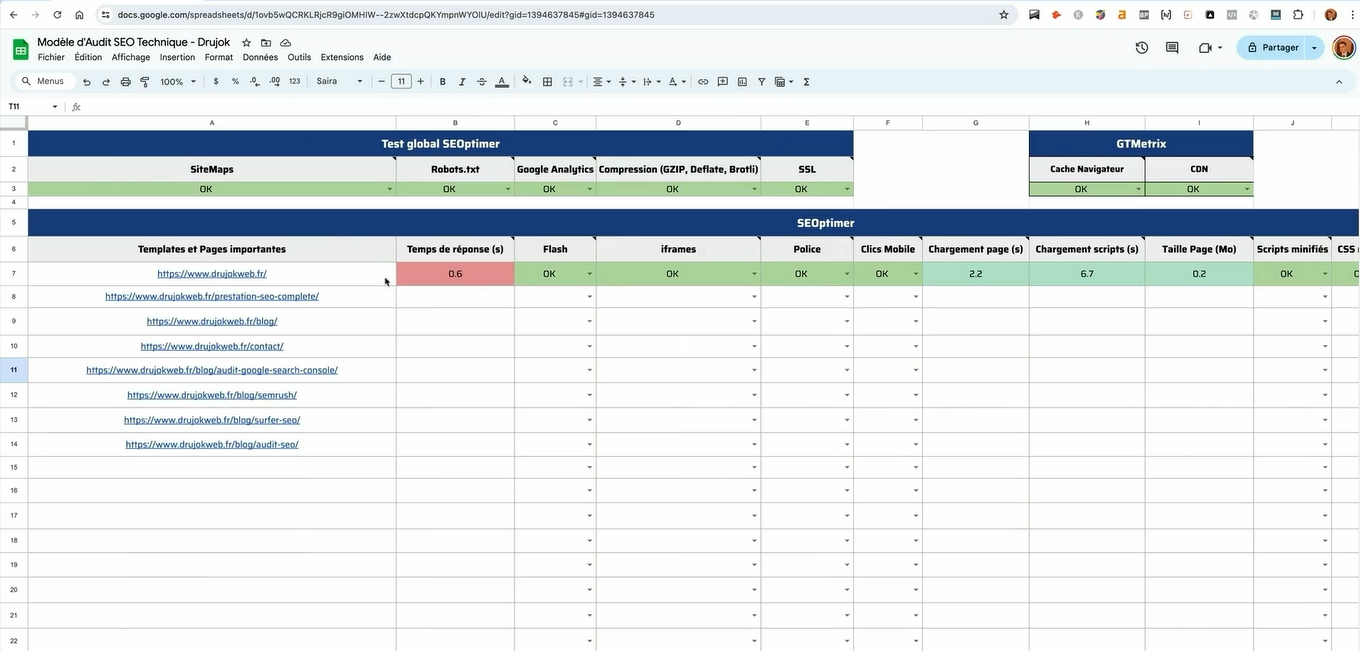Toggle italic formatting
Screen dimensions: 1360x651
point(462,82)
